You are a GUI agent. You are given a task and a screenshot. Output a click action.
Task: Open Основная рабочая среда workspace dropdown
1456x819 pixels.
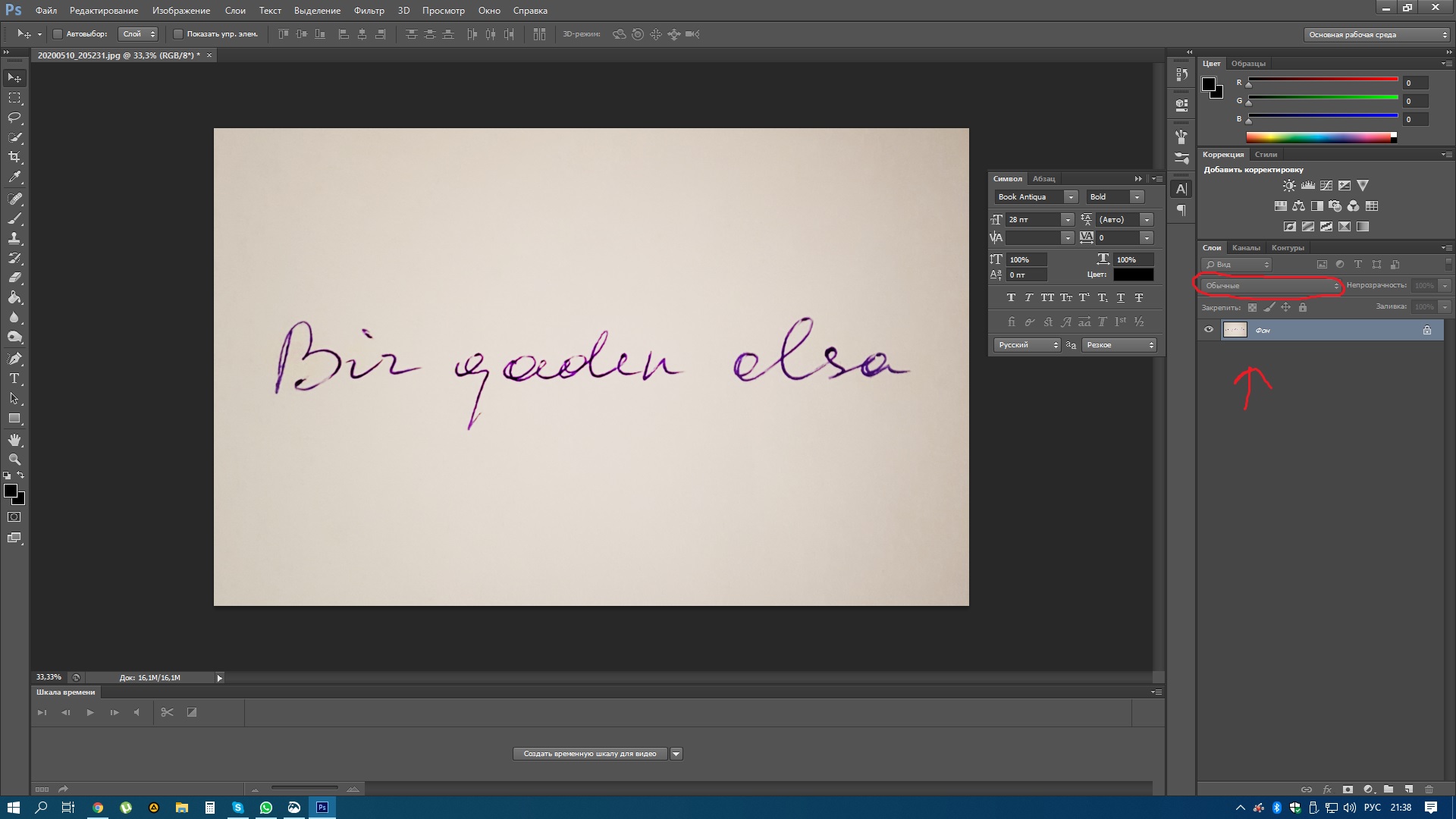tap(1376, 35)
